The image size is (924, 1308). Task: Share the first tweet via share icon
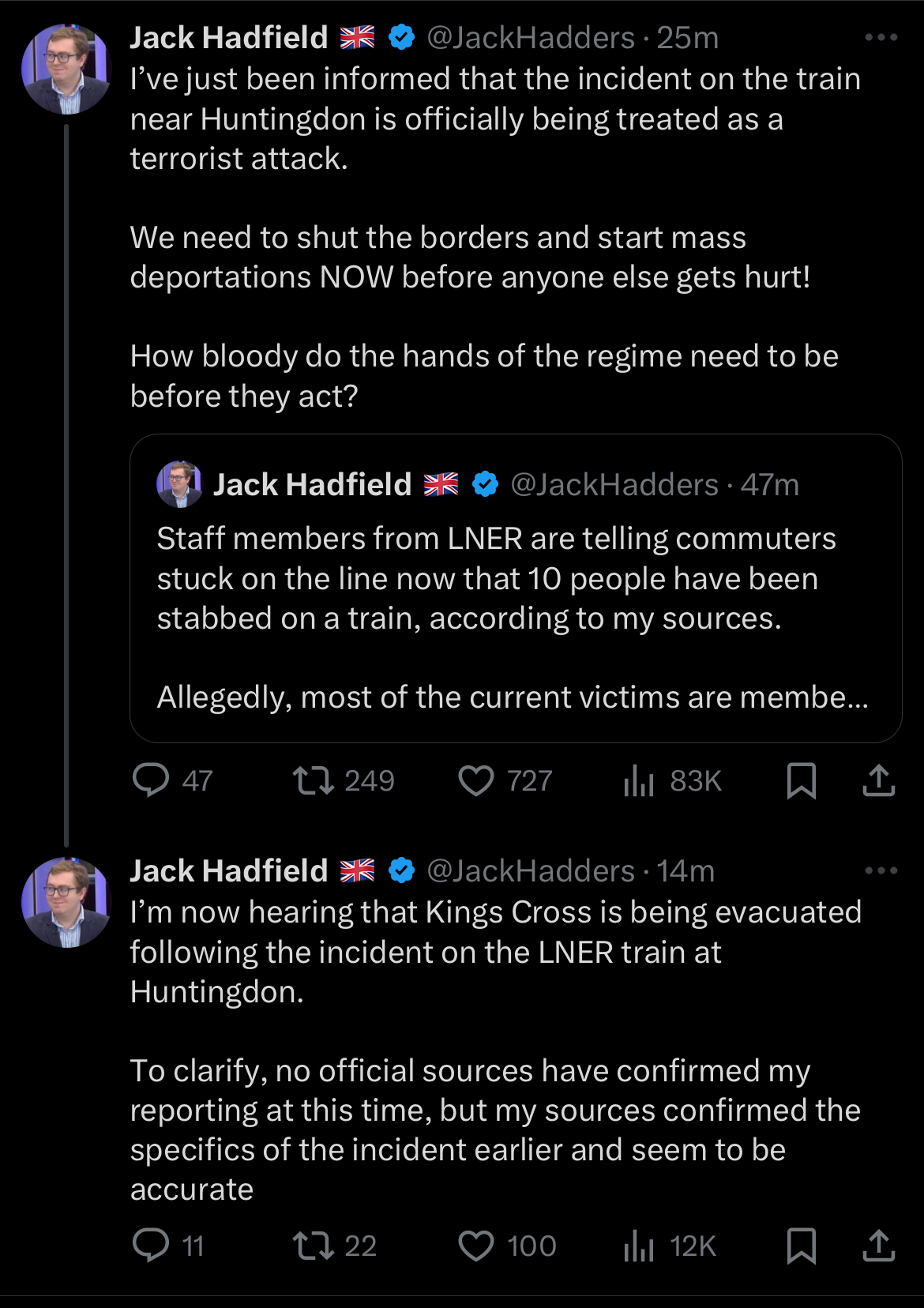pos(878,780)
